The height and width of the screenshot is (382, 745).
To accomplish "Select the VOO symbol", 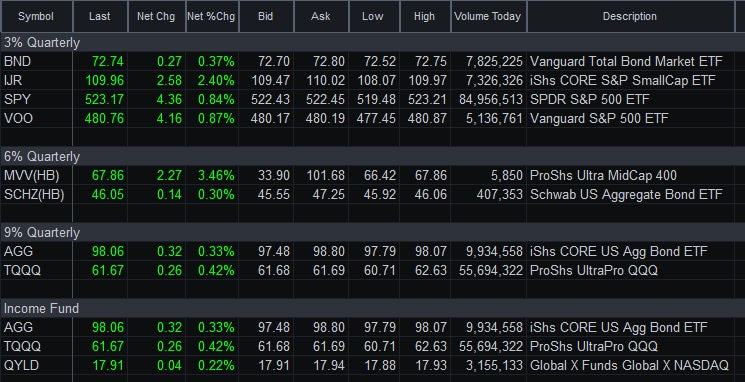I will 19,118.
